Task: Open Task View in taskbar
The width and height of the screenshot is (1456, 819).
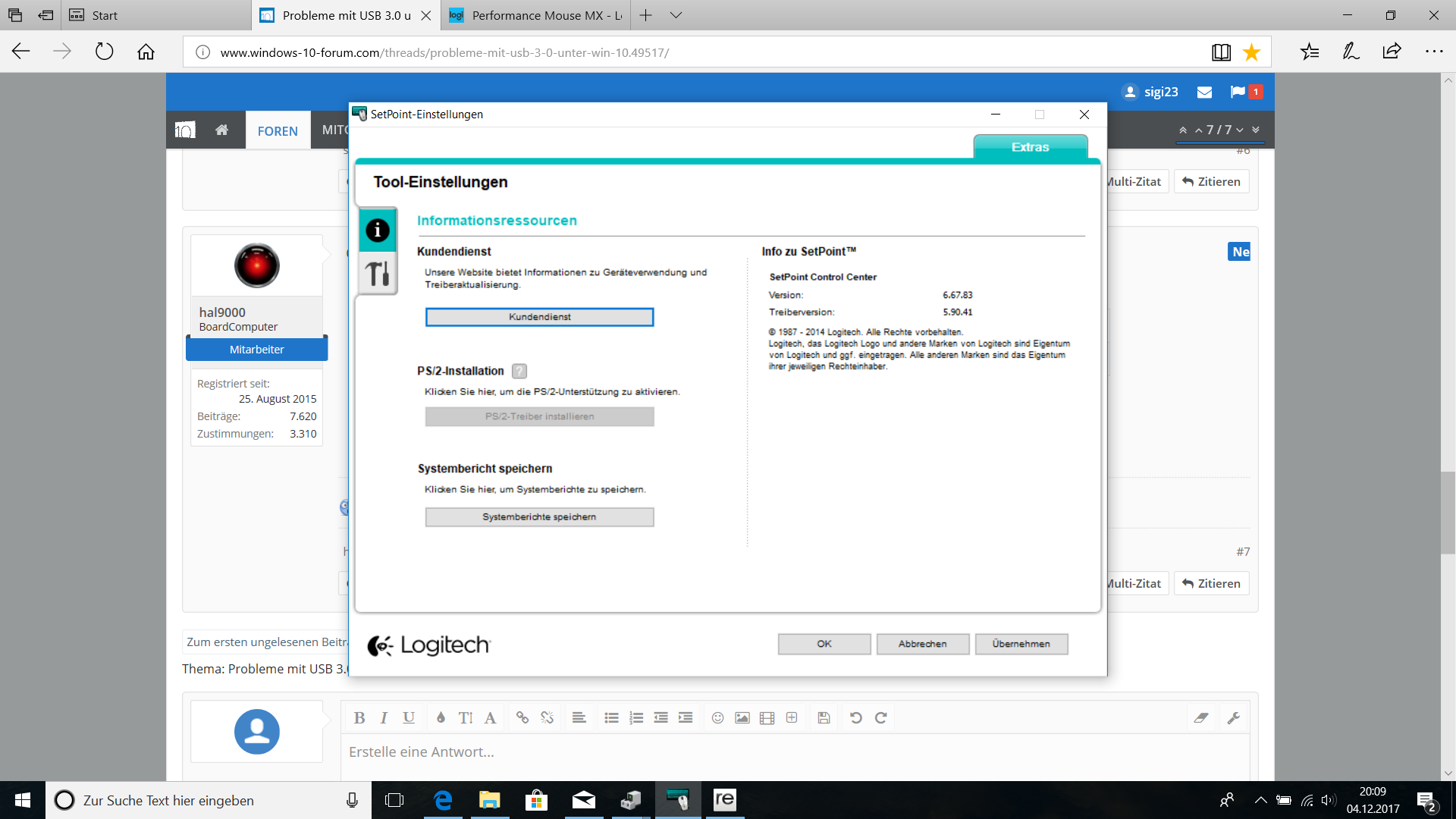Action: 394,800
